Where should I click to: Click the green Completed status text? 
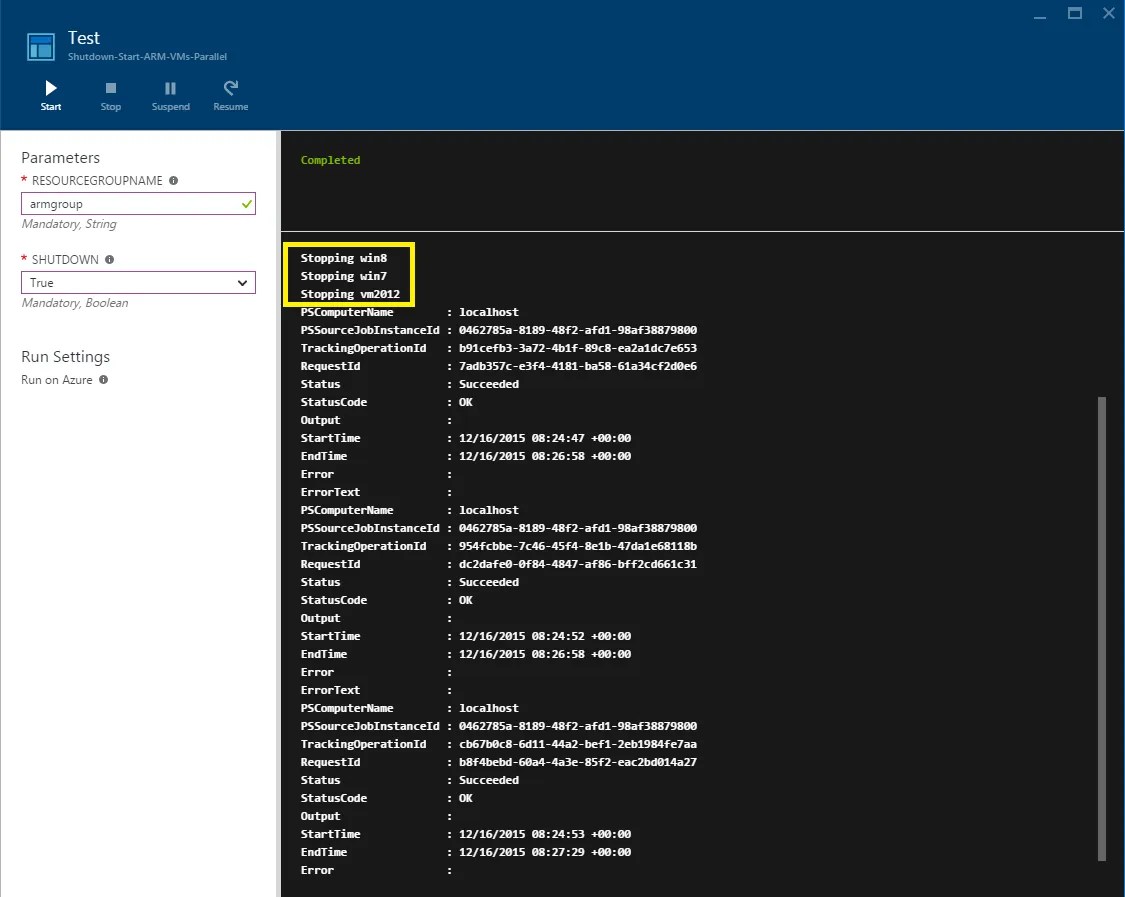tap(330, 160)
